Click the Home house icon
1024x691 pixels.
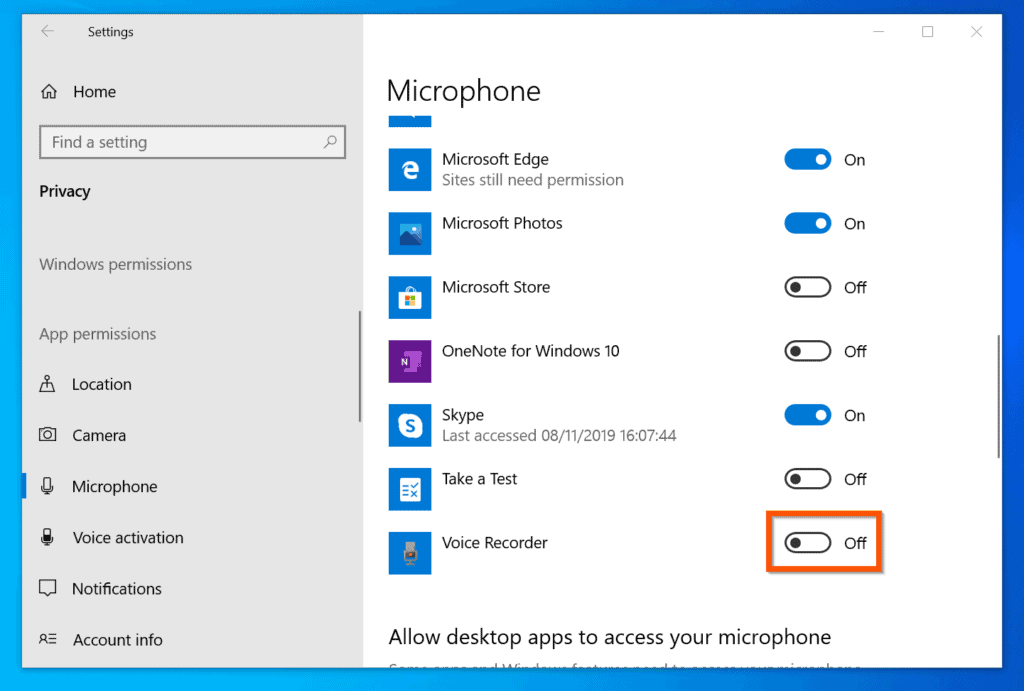point(49,91)
